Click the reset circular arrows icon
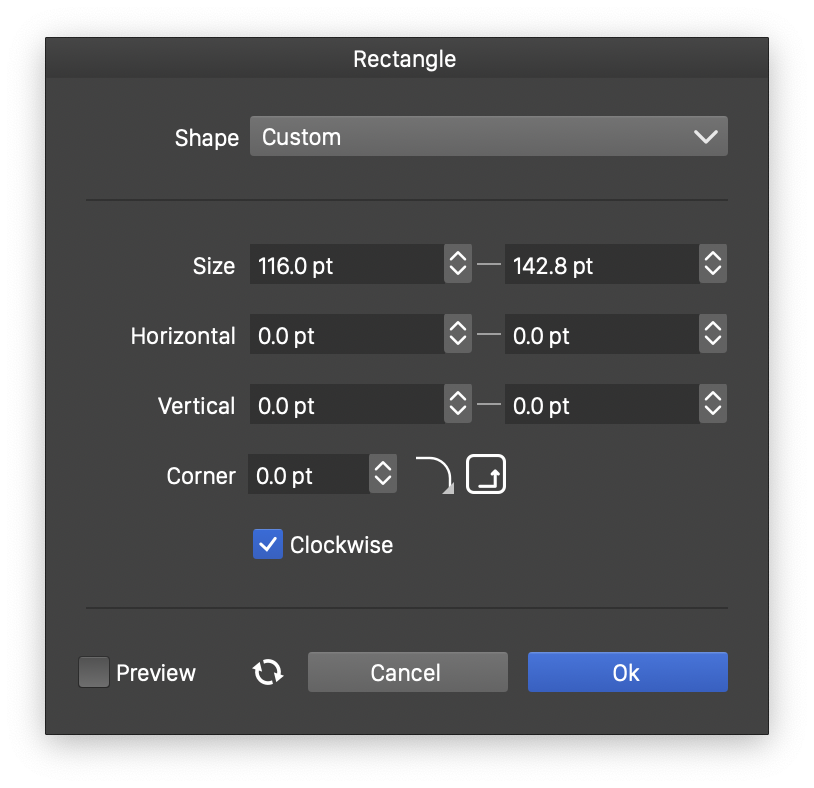This screenshot has height=788, width=814. tap(268, 673)
